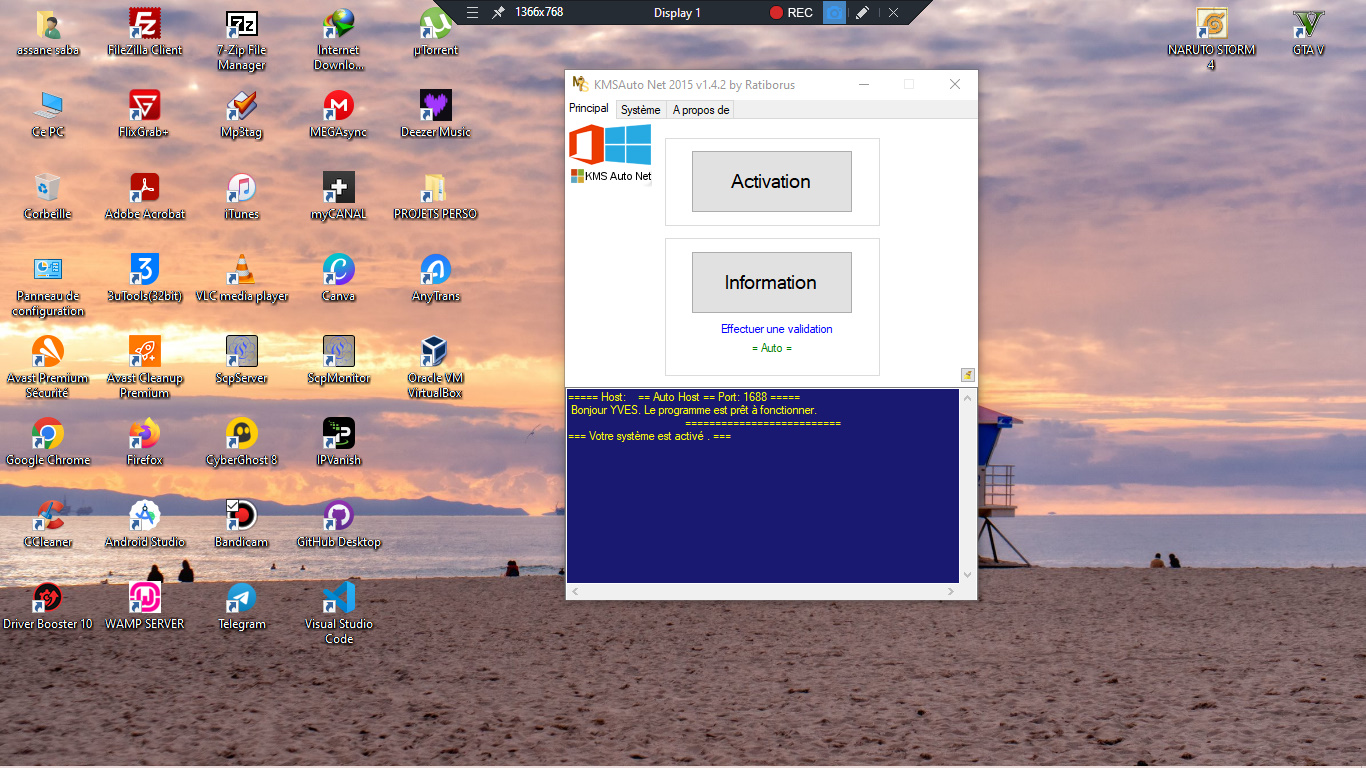This screenshot has width=1366, height=768.
Task: Open Driver Booster 10 shortcut
Action: [48, 607]
